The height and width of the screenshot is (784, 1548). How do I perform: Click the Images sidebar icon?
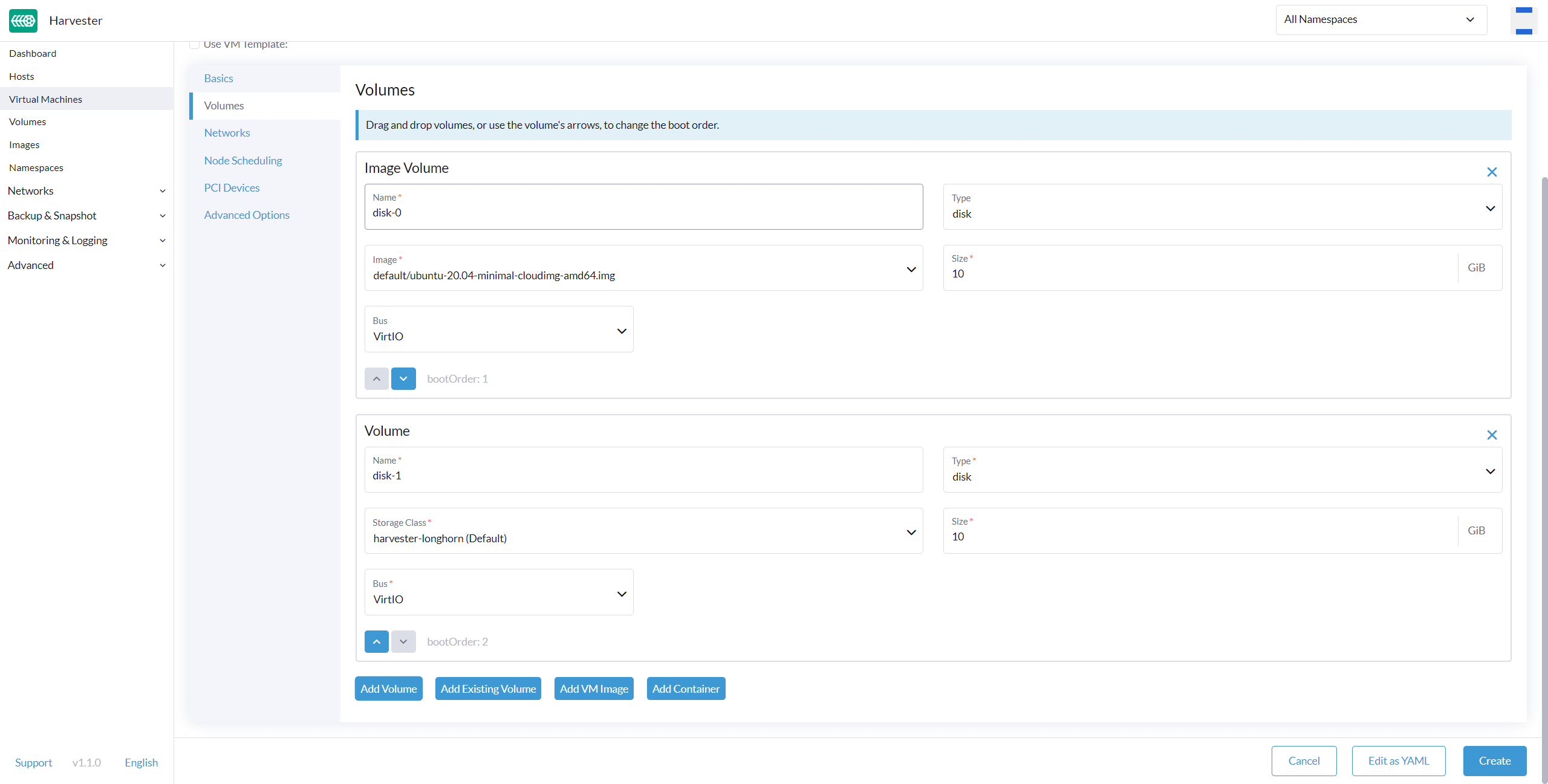24,144
